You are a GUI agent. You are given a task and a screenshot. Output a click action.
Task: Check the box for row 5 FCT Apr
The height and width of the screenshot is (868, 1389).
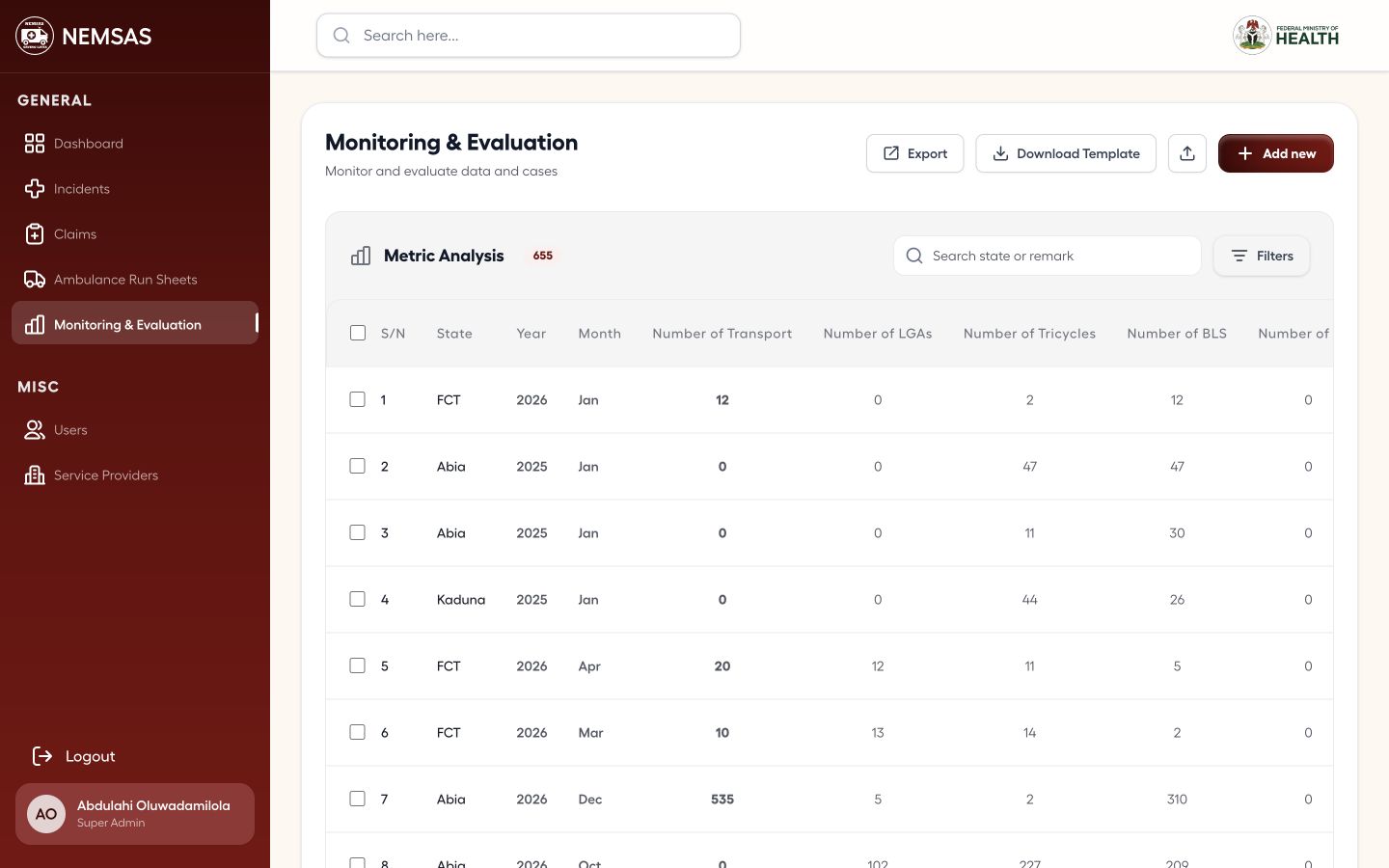pos(358,665)
